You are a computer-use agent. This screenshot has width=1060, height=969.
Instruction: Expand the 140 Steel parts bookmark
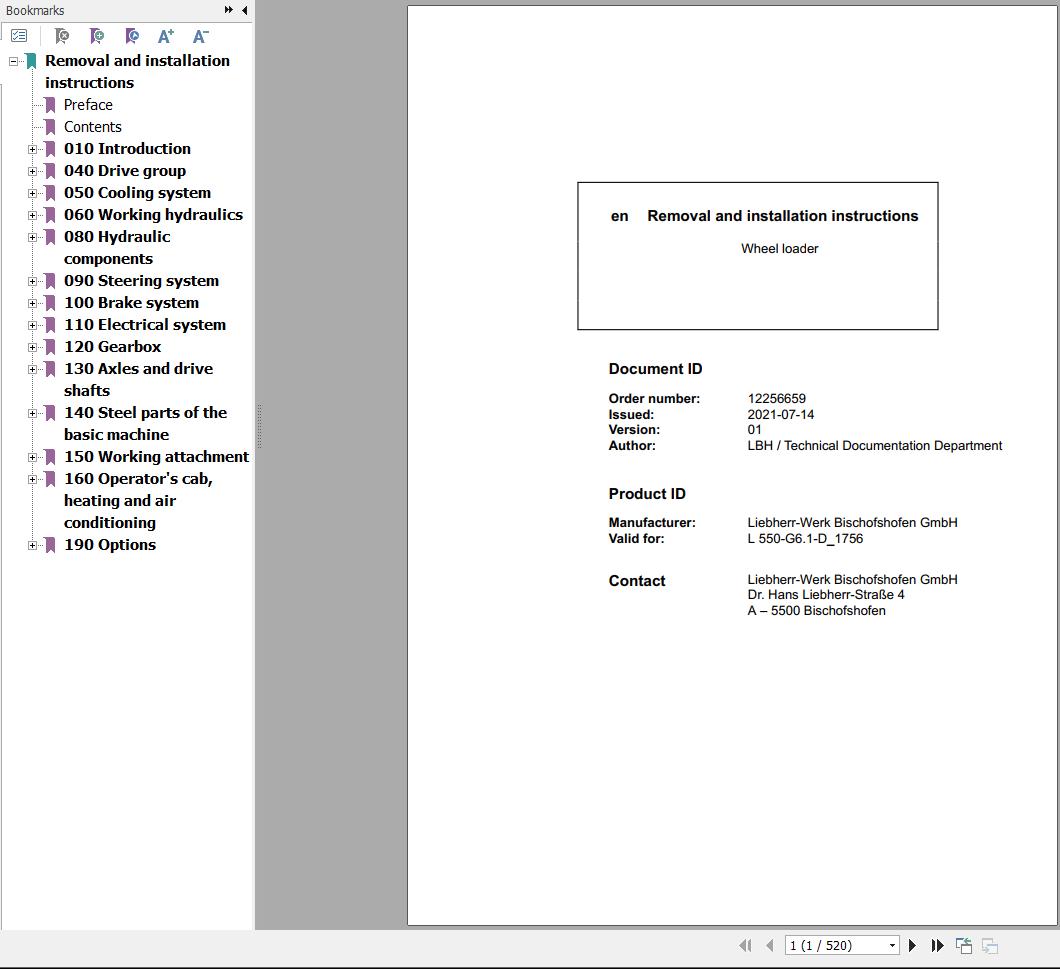coord(32,412)
